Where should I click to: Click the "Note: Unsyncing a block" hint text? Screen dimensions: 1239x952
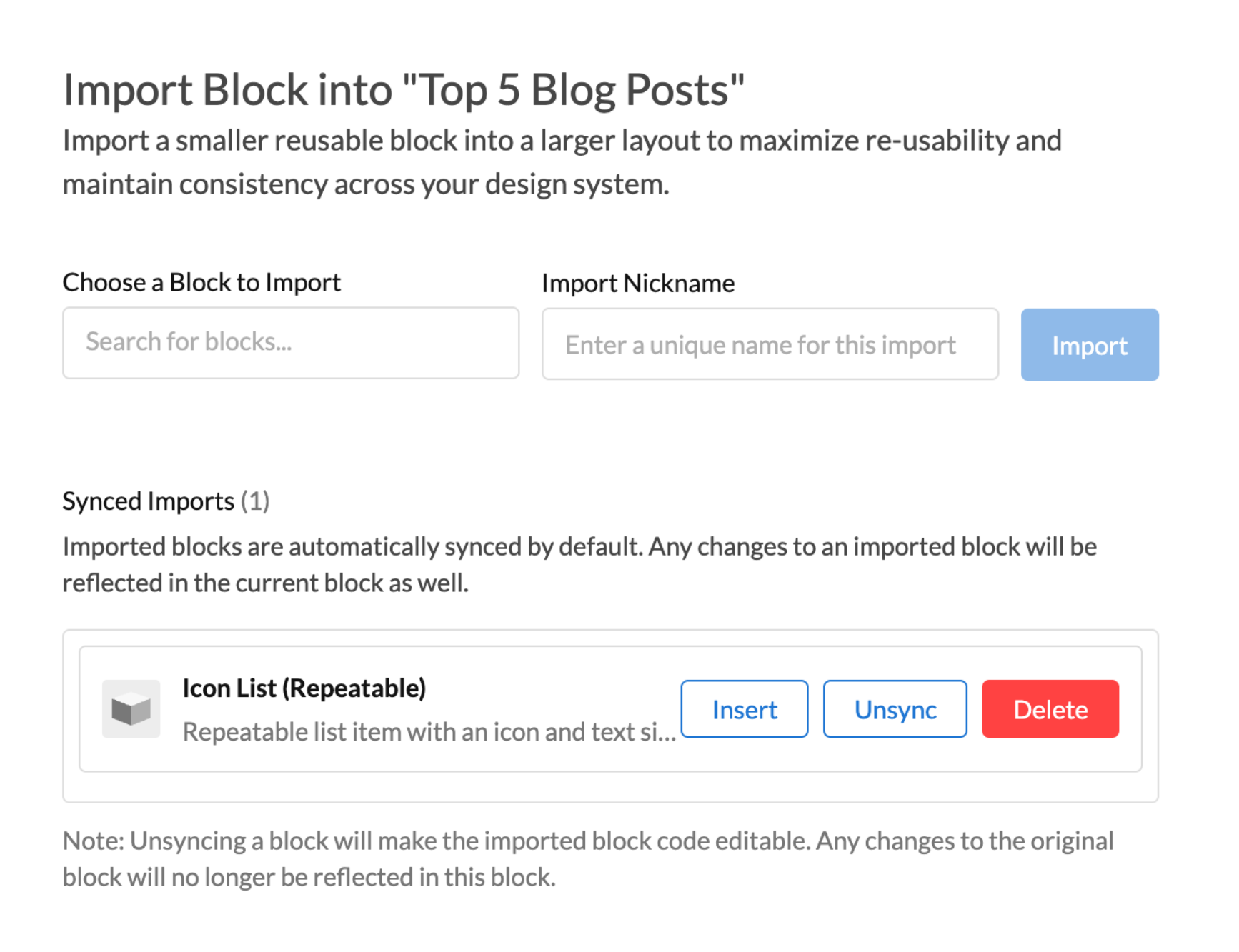click(x=587, y=859)
